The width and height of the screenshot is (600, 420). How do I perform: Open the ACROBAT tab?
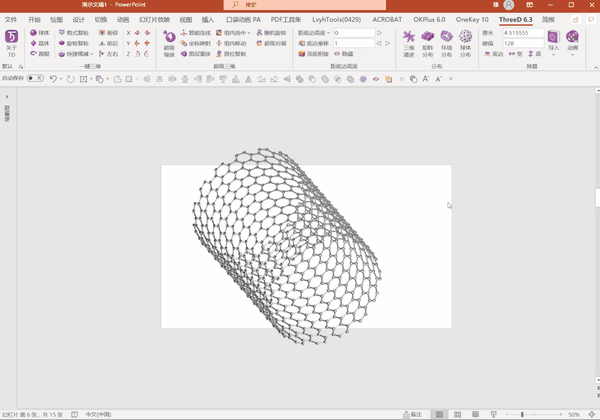[387, 20]
